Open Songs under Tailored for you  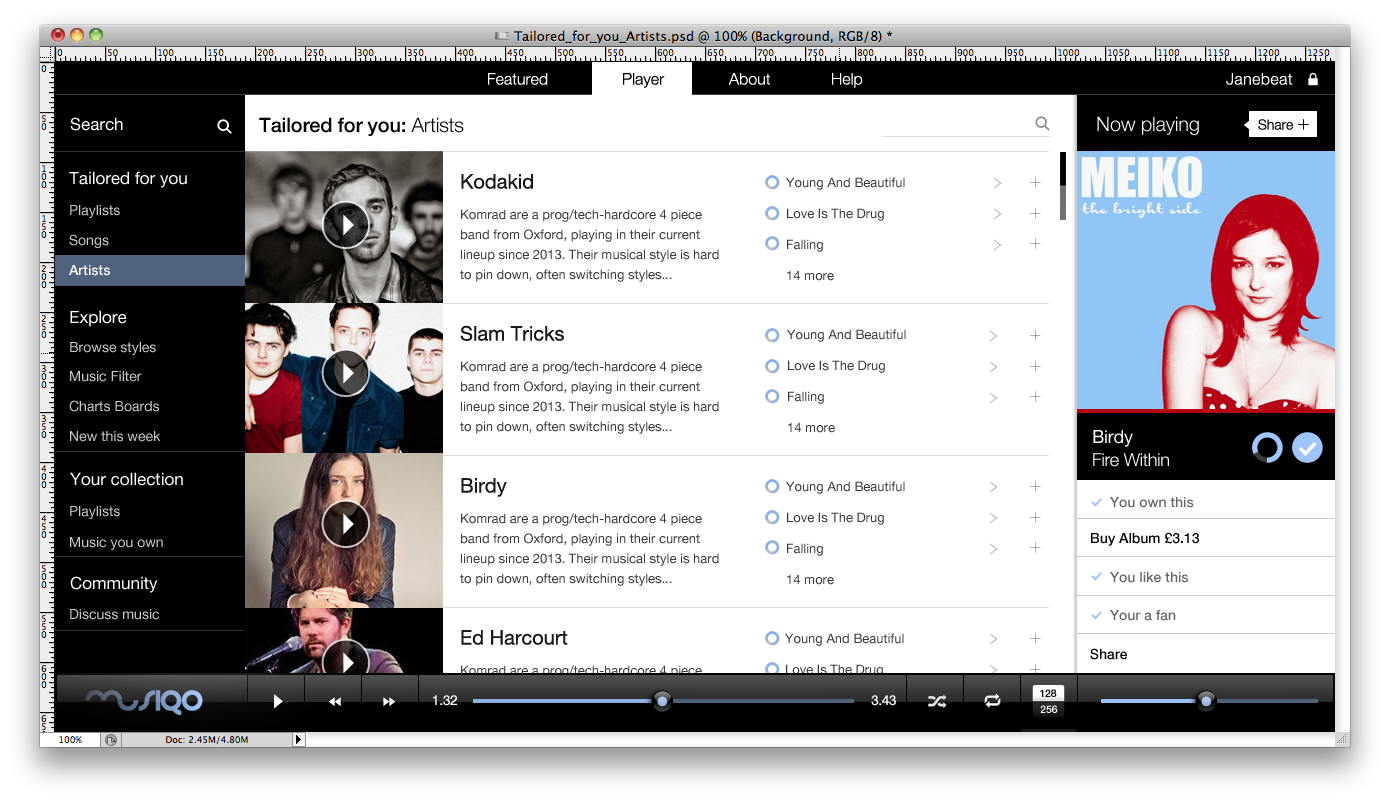(89, 240)
